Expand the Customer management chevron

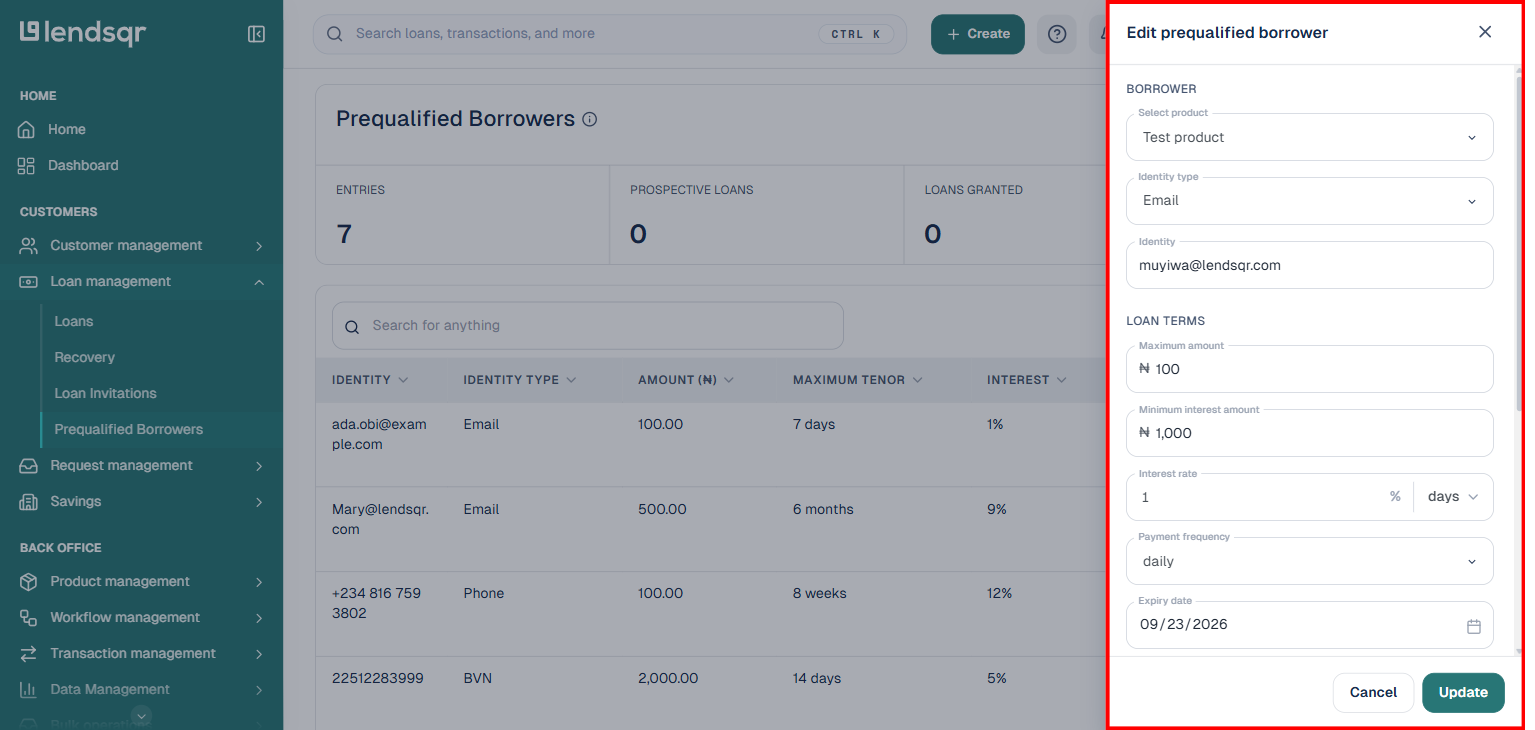pyautogui.click(x=259, y=246)
